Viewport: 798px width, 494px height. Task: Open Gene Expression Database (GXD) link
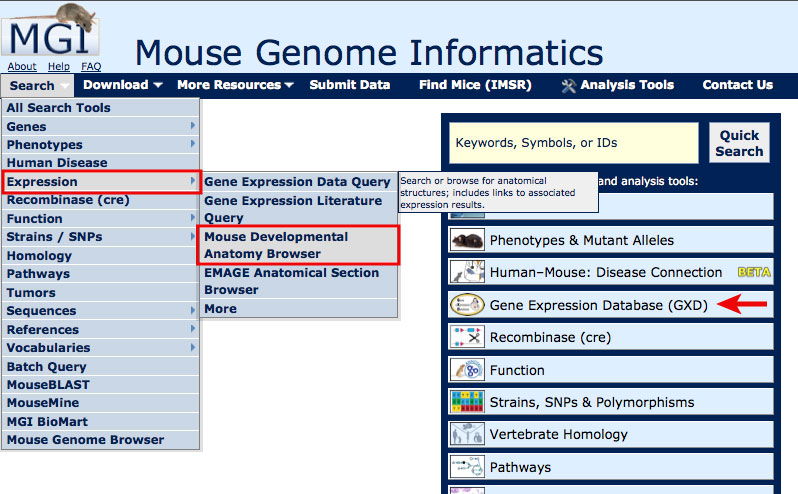tap(598, 305)
